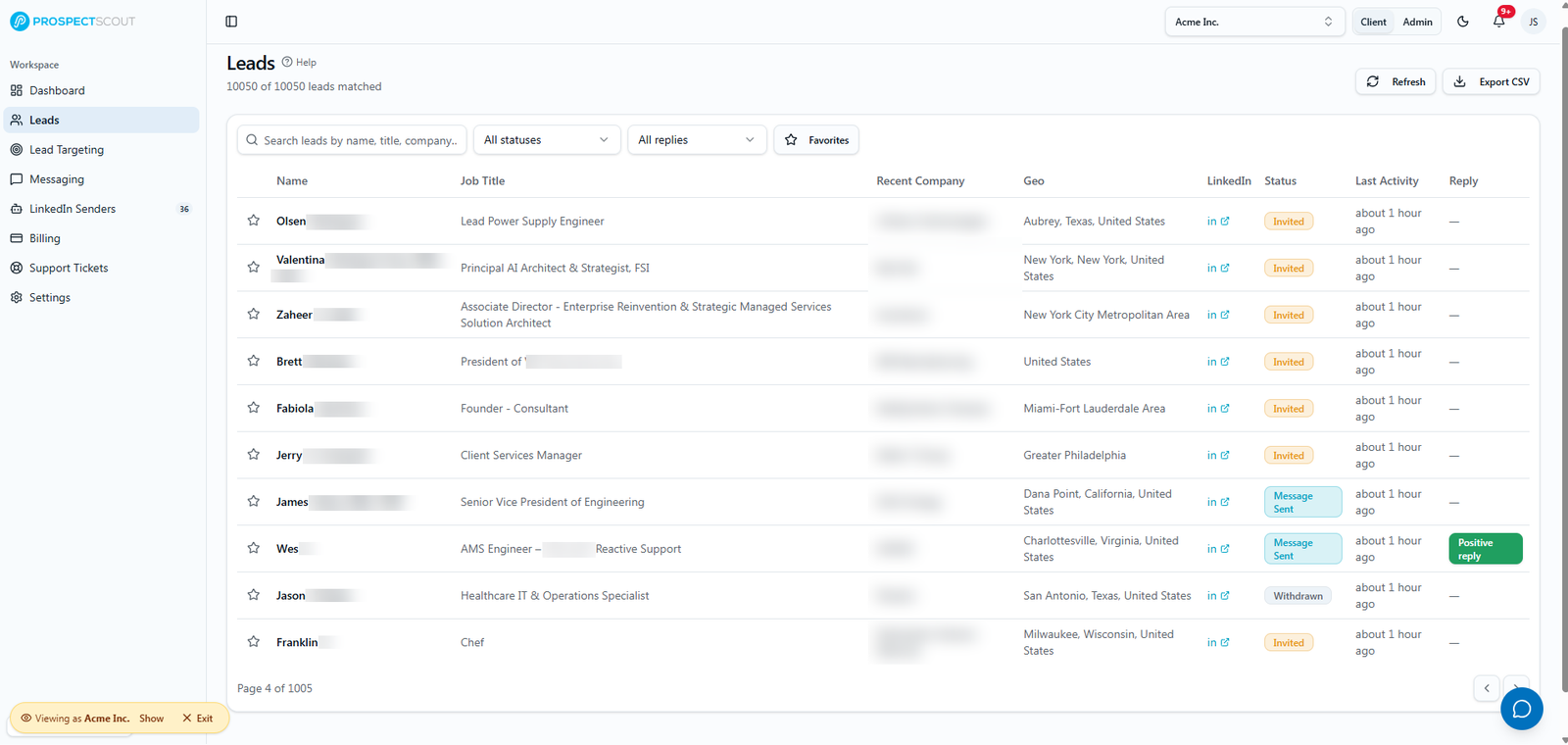The height and width of the screenshot is (745, 1568).
Task: Open Zaheer's LinkedIn profile link
Action: coord(1218,315)
